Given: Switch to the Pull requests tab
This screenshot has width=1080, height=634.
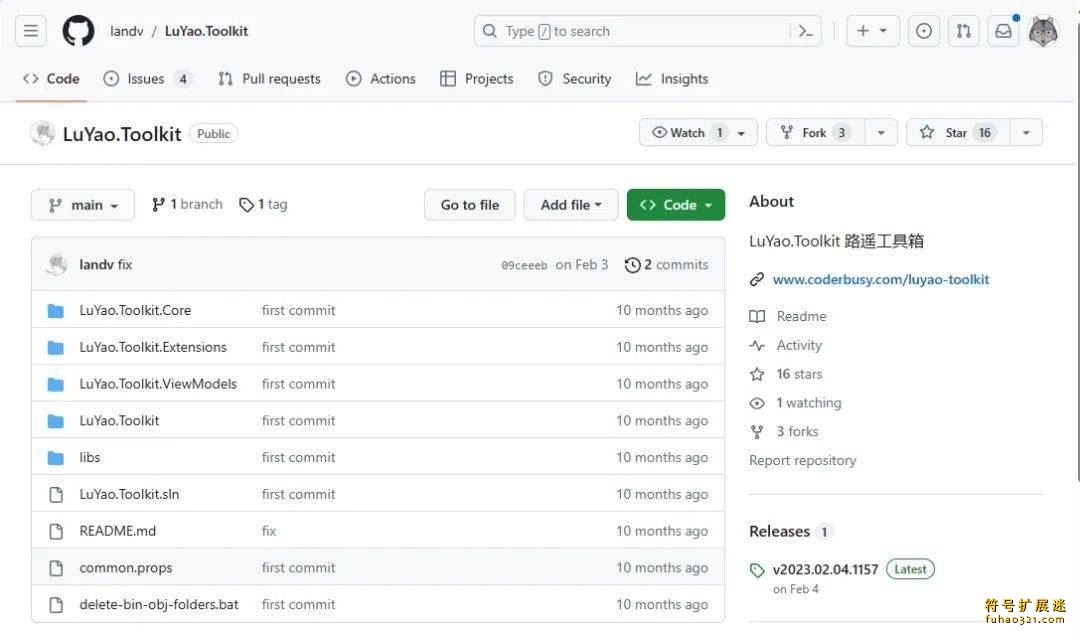Looking at the screenshot, I should pyautogui.click(x=269, y=79).
